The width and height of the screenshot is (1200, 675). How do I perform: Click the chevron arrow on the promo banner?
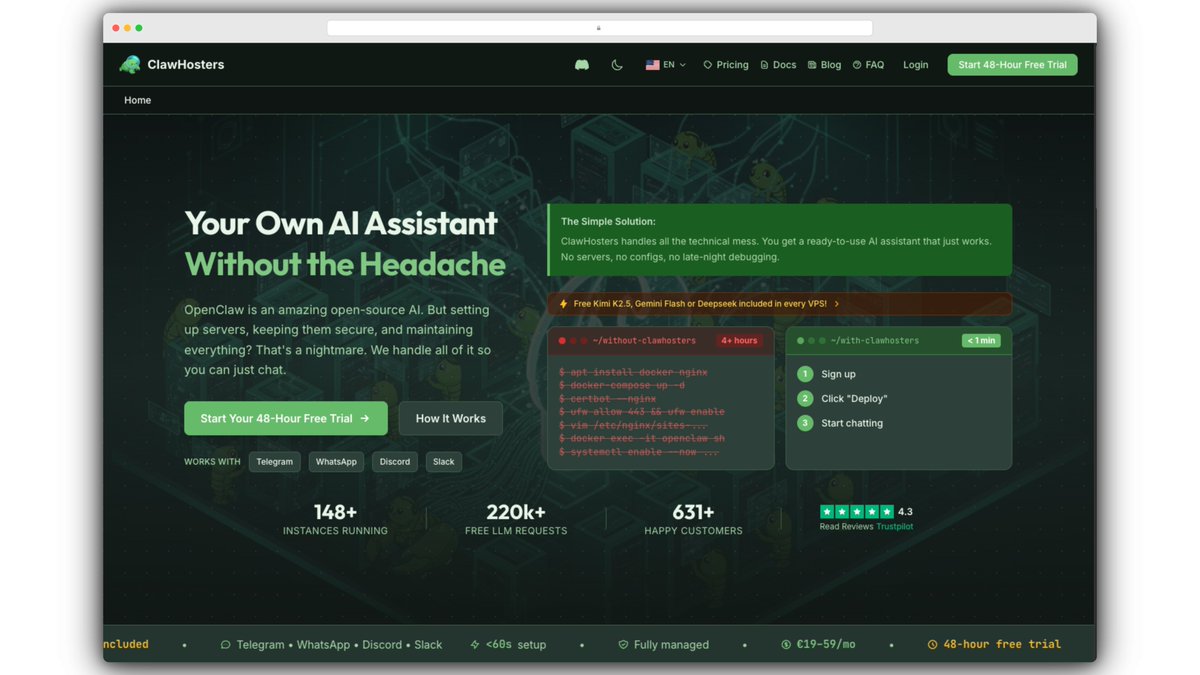click(836, 304)
